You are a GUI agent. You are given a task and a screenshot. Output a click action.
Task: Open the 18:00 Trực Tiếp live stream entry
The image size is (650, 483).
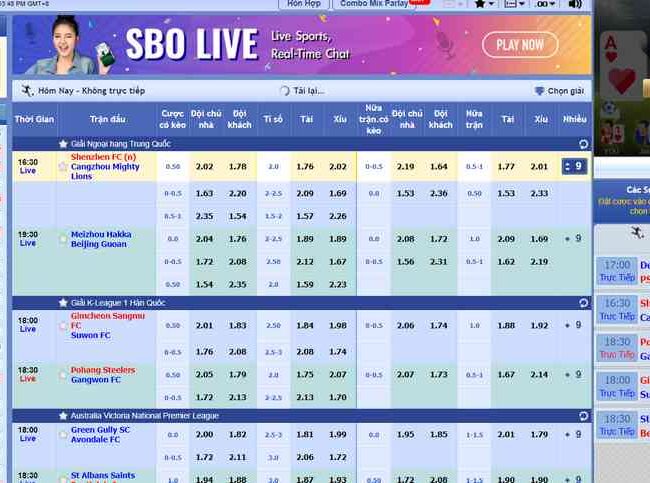click(617, 386)
